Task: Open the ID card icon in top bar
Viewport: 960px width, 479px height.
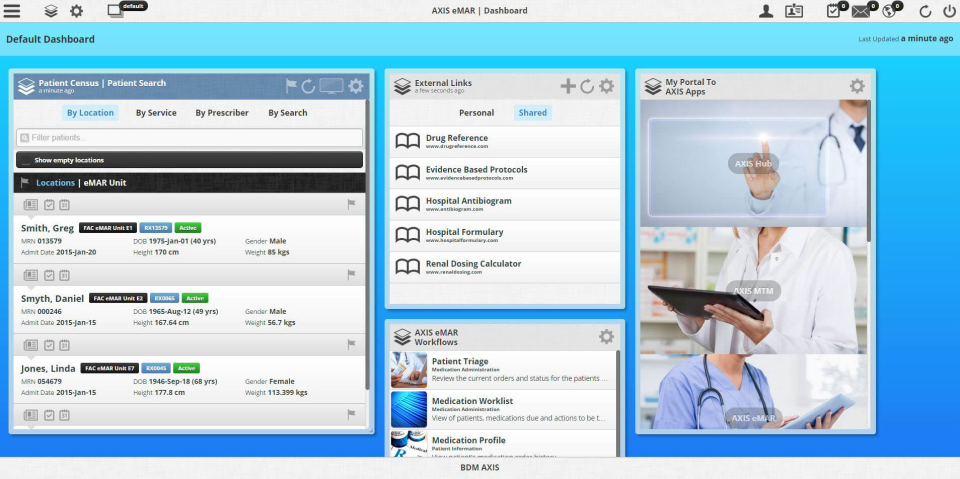Action: click(x=794, y=11)
